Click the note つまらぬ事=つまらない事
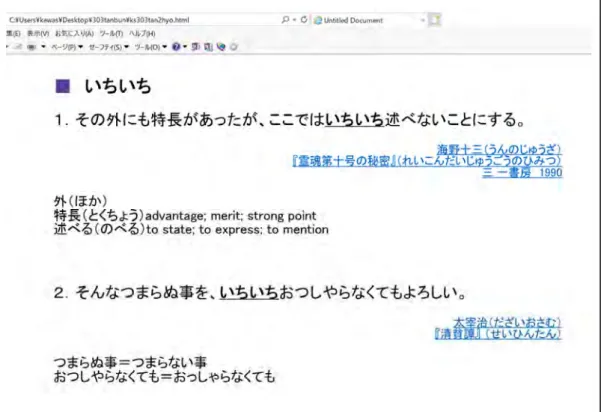 [x=130, y=362]
